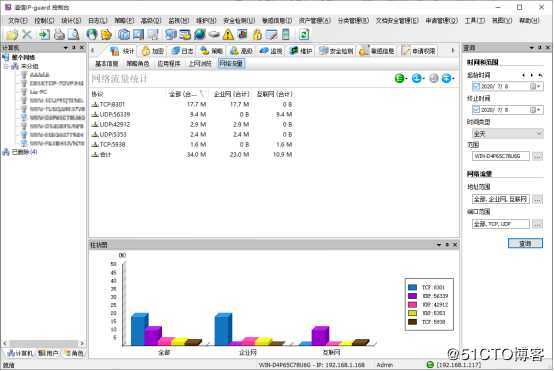The image size is (554, 371).
Task: Open the 文件(F) menu
Action: coord(18,20)
